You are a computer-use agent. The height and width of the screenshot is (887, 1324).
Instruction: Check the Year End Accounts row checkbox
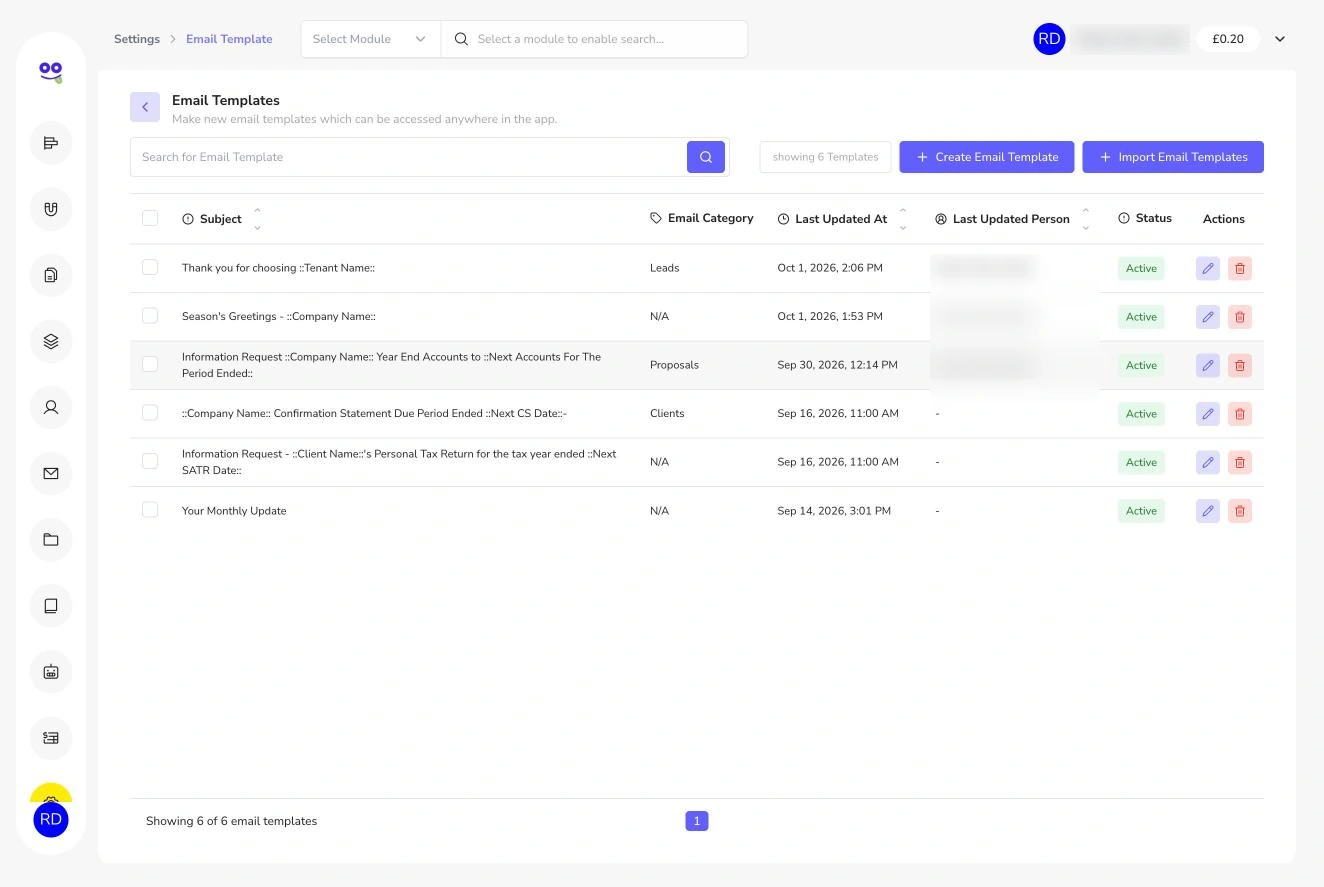pyautogui.click(x=150, y=364)
